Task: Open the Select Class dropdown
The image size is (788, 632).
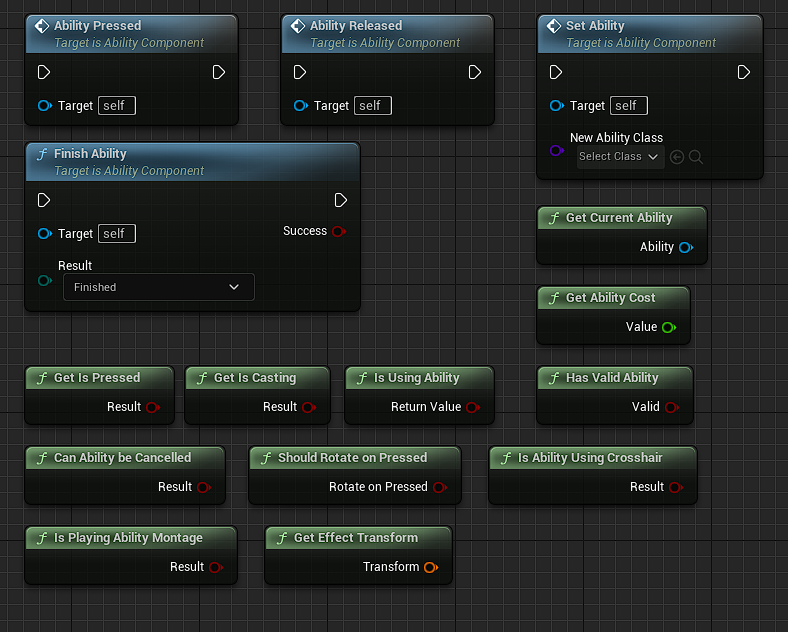Action: coord(620,157)
